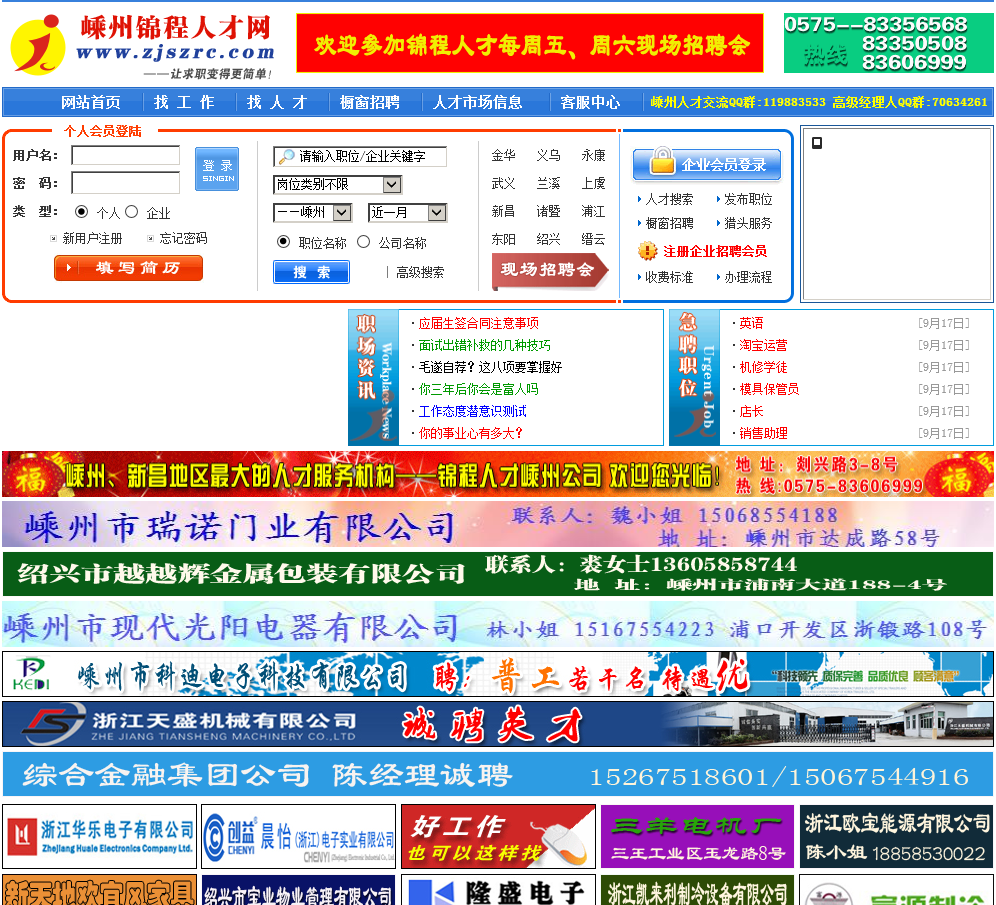
Task: Read 面试出错补救的几种技巧 article
Action: click(x=485, y=345)
